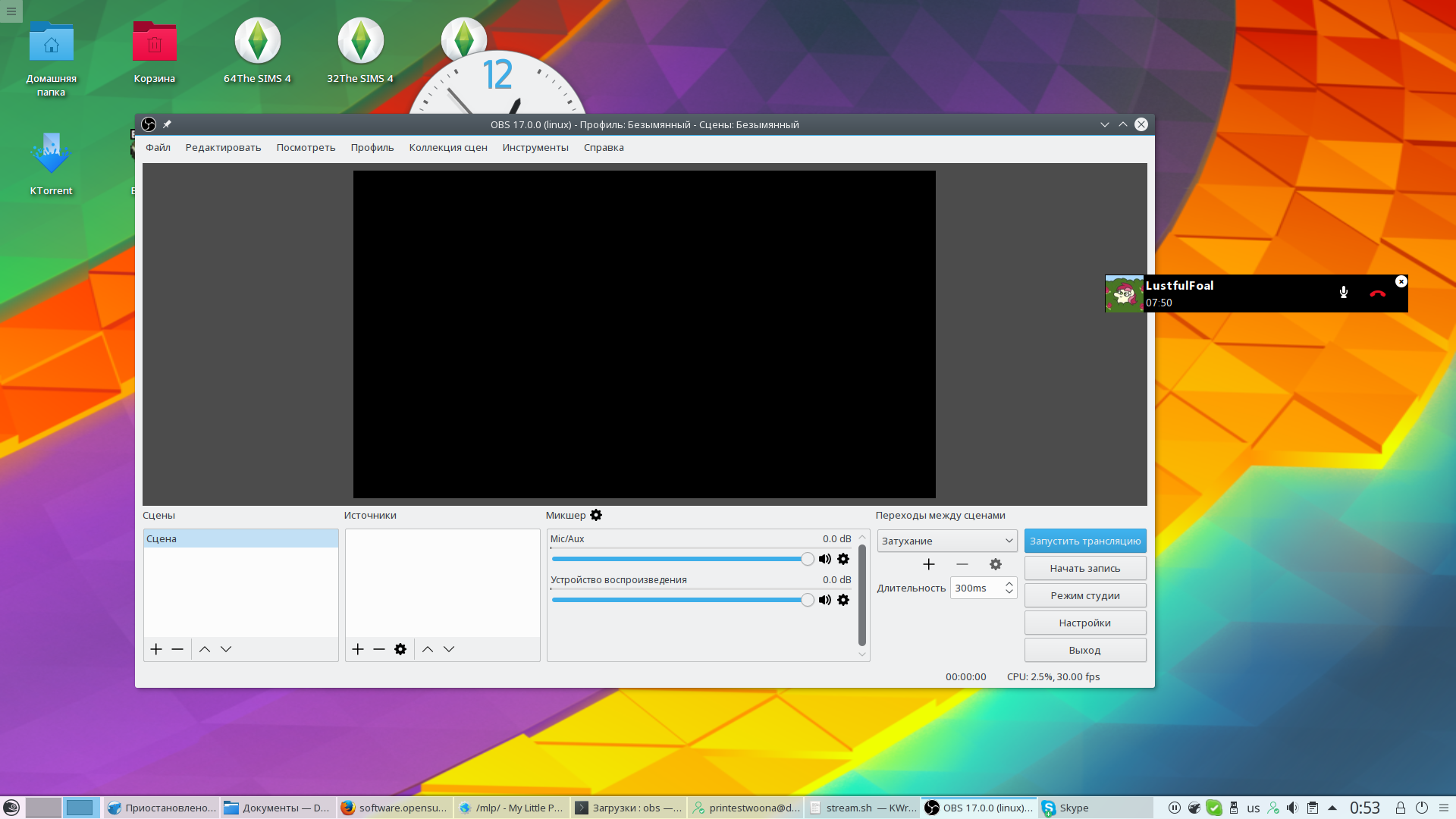Viewport: 1456px width, 819px height.
Task: Switch to first virtual desktop pager
Action: point(43,808)
